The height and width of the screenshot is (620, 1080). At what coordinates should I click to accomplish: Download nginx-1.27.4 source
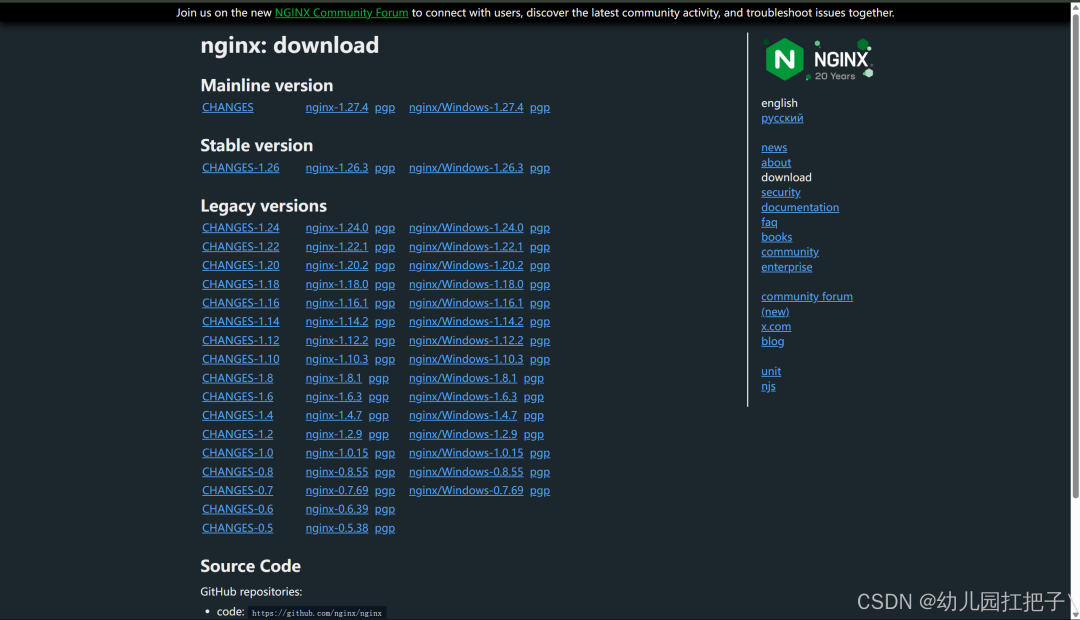coord(337,107)
